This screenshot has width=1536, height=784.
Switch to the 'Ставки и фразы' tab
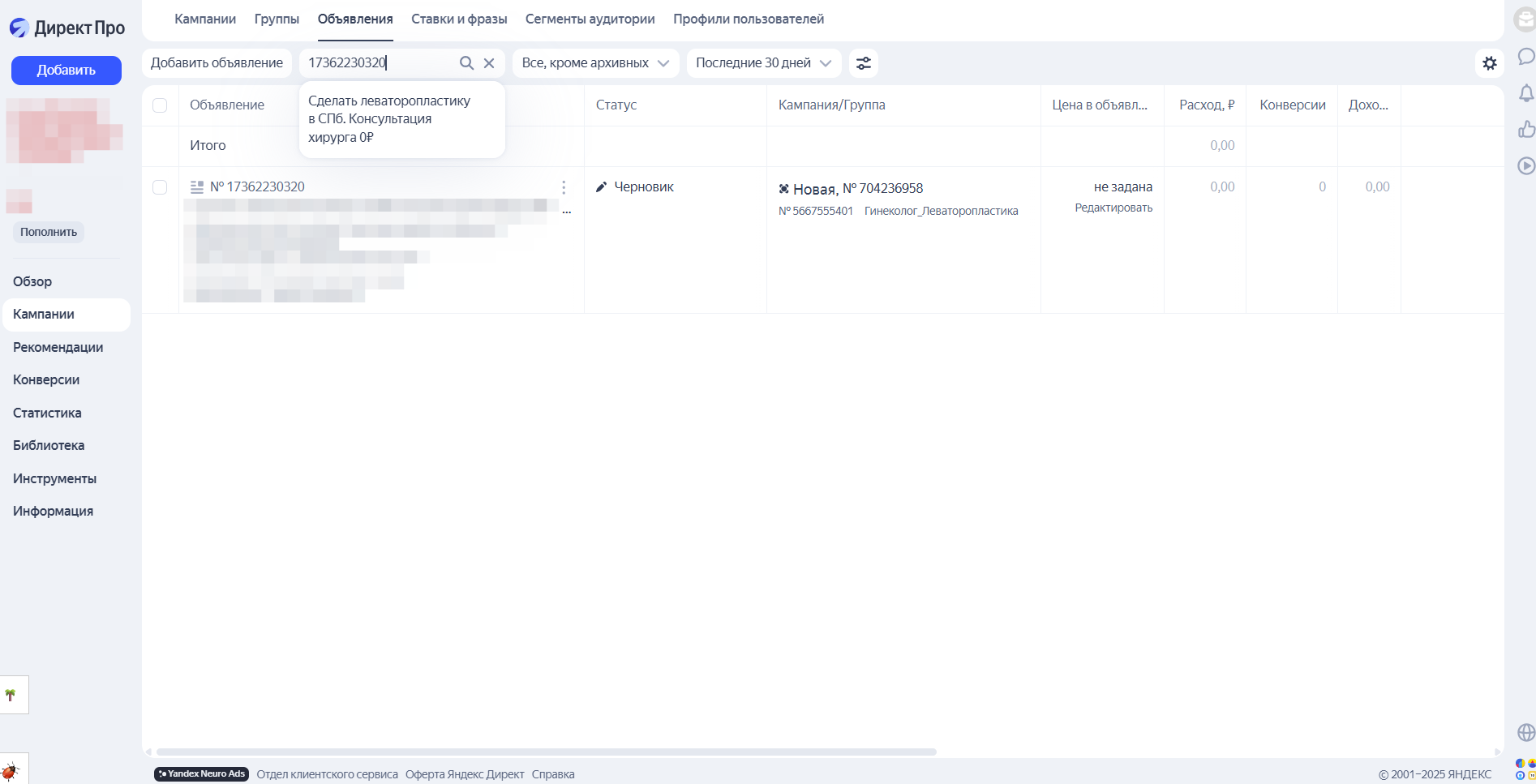[459, 19]
